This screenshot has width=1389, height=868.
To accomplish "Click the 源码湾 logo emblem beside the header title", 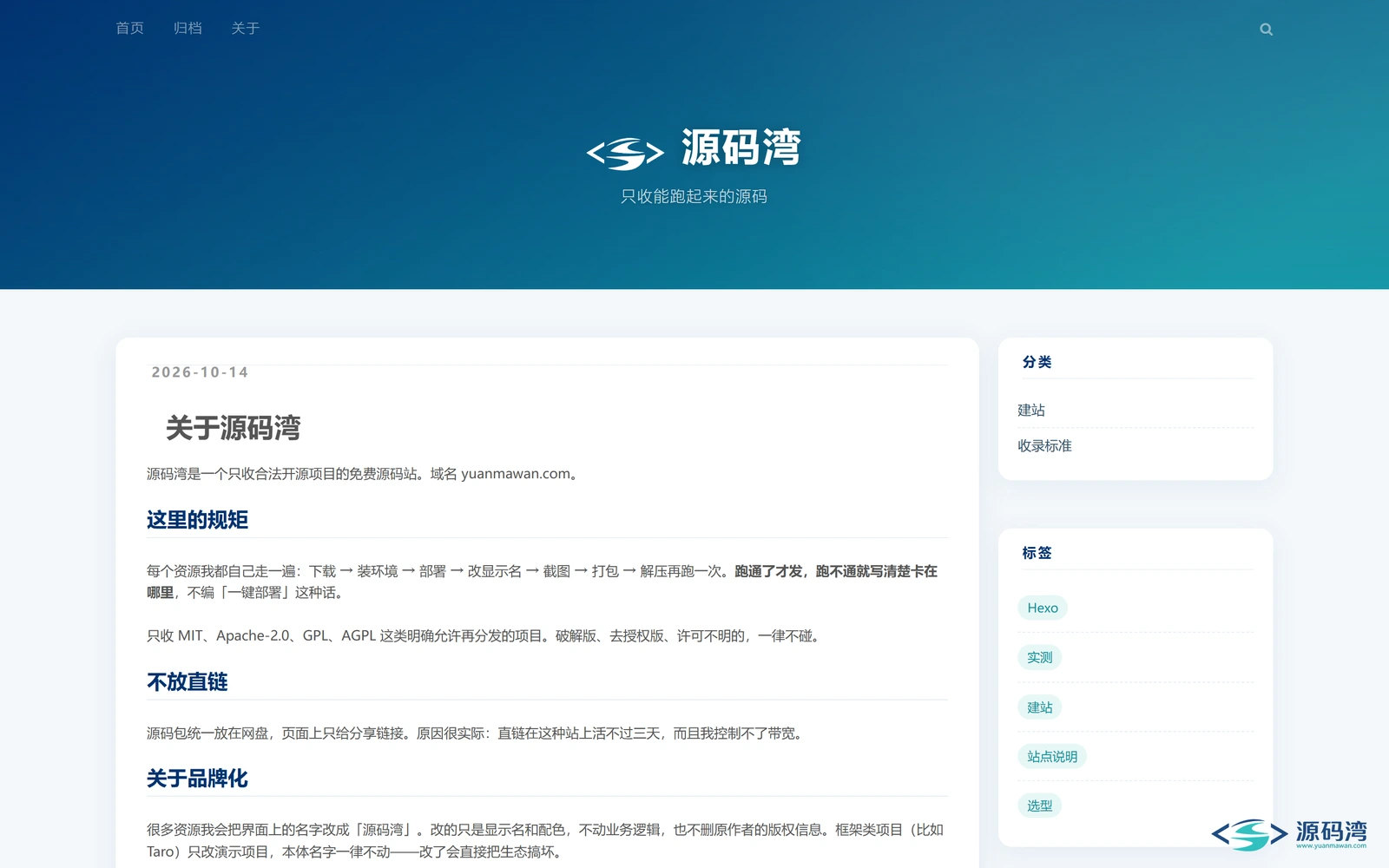I will pyautogui.click(x=625, y=154).
